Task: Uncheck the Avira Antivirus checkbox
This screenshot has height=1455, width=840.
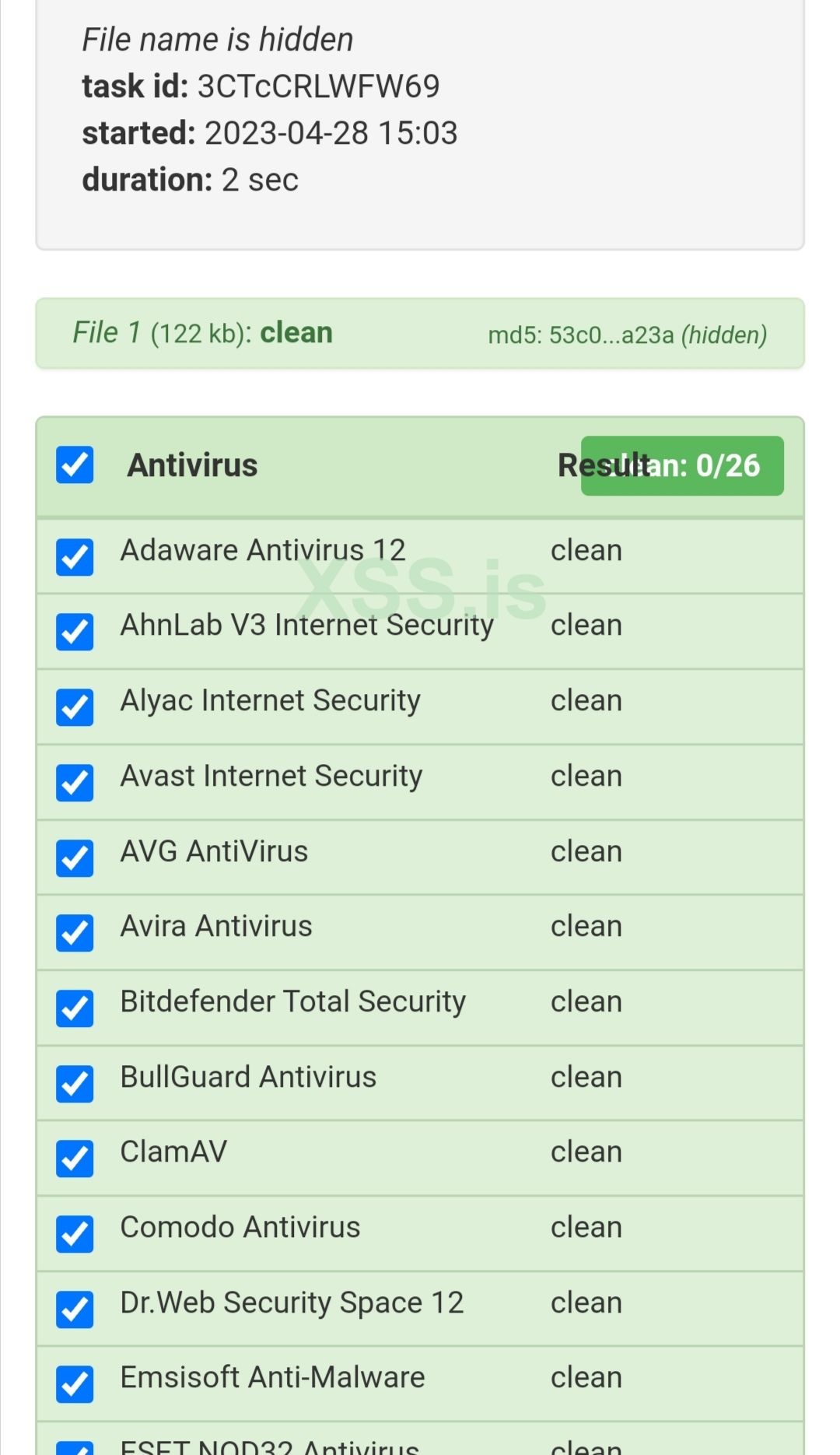Action: coord(75,933)
